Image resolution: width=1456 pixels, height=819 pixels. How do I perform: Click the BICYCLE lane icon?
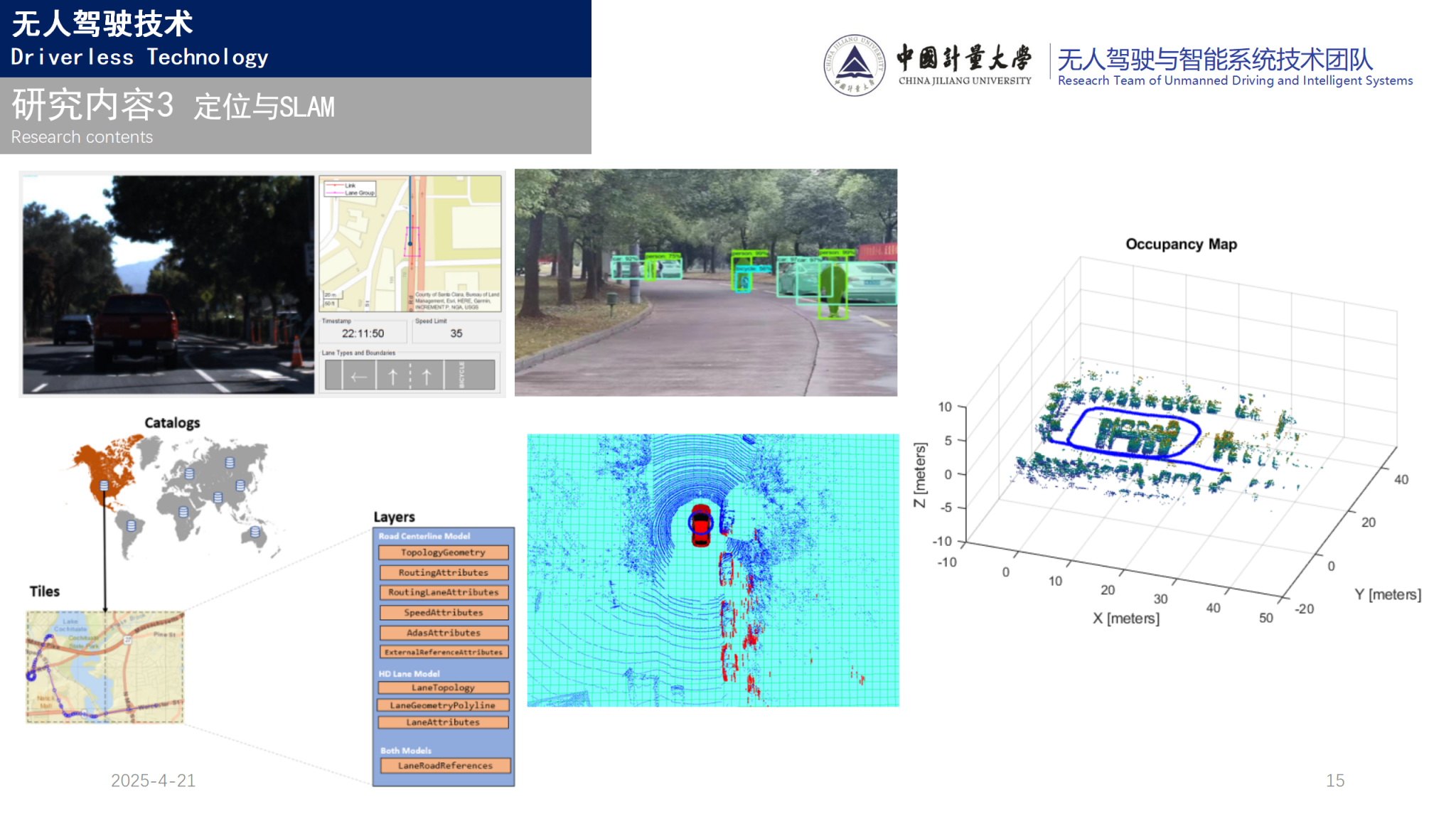pos(462,375)
